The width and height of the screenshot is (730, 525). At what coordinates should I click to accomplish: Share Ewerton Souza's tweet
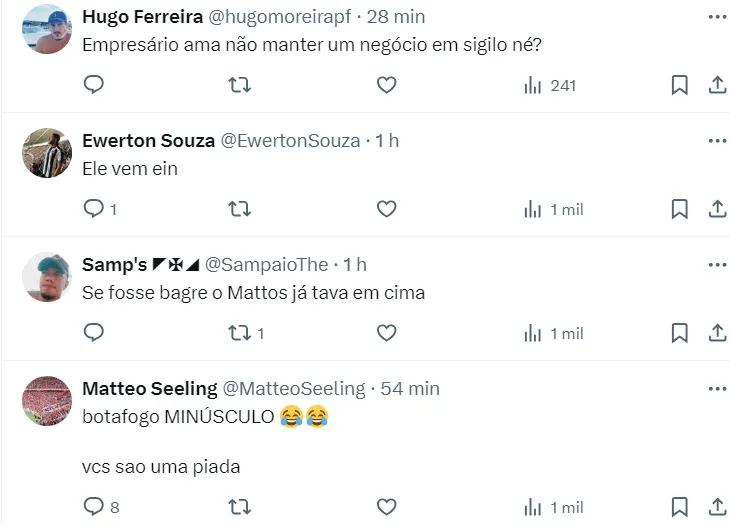(x=717, y=209)
